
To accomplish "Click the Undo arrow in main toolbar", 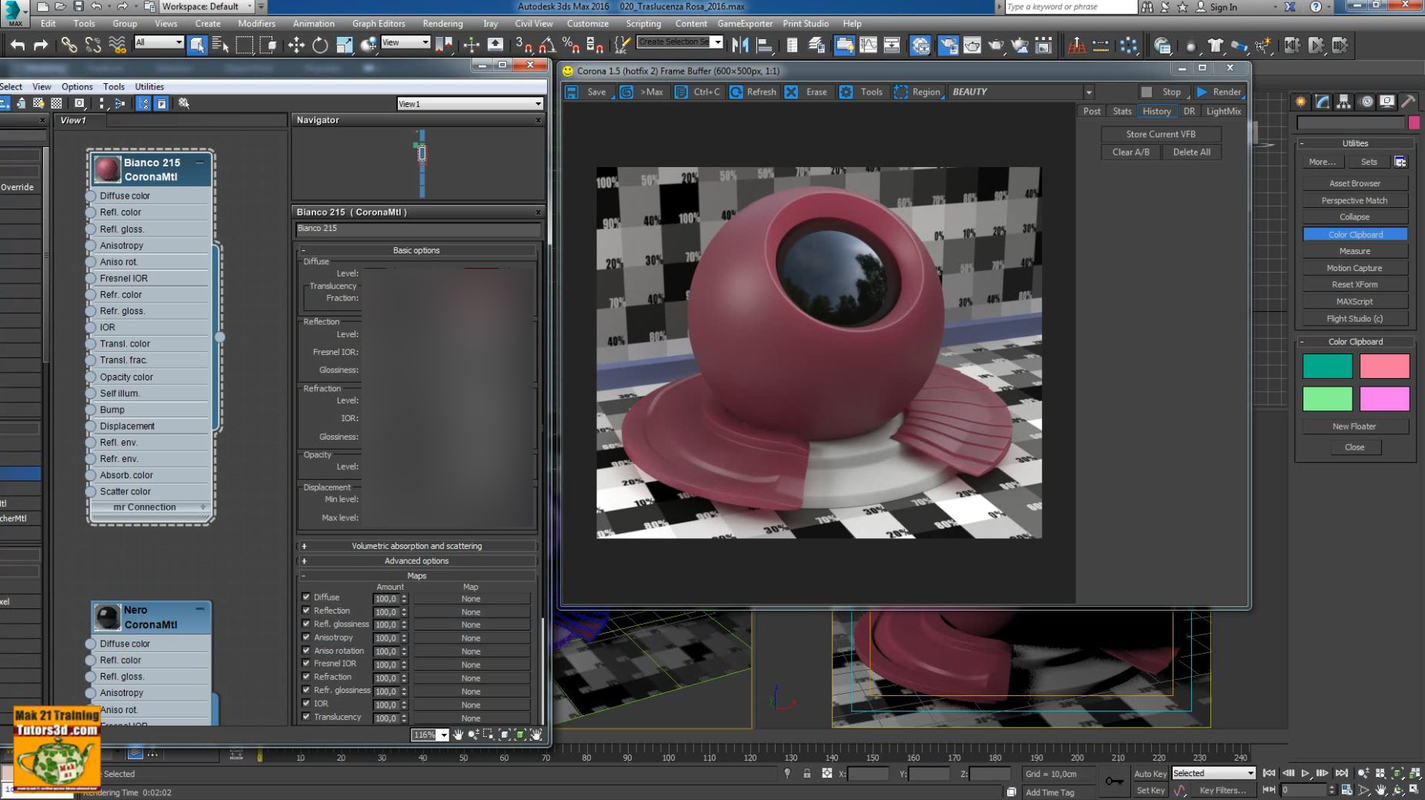I will point(17,45).
